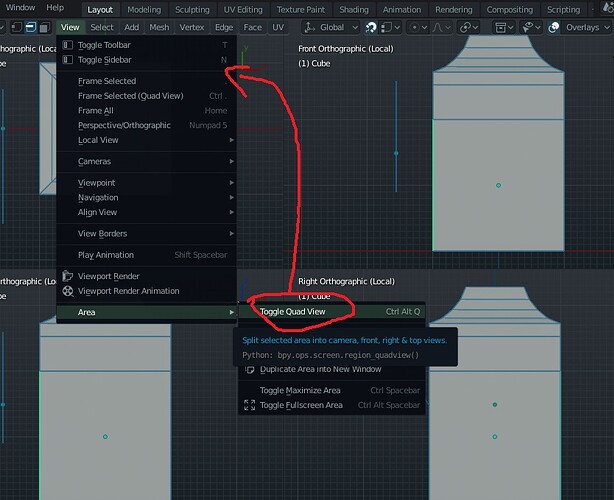
Task: Open the Edge header menu
Action: 224,27
